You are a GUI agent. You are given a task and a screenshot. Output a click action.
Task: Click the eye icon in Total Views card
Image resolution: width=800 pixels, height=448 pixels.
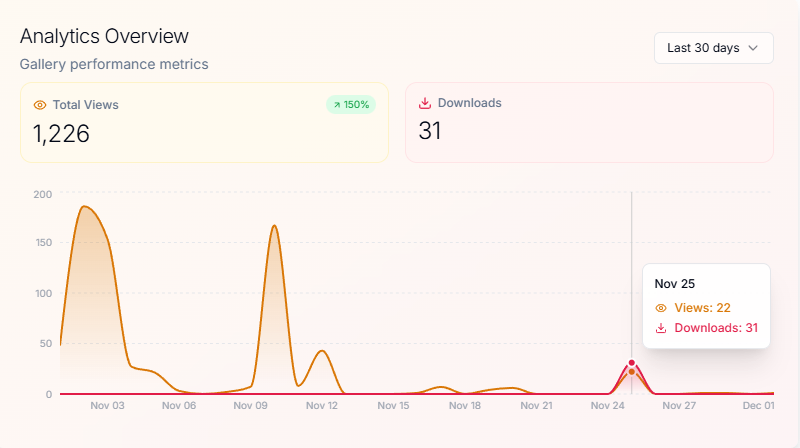click(40, 104)
